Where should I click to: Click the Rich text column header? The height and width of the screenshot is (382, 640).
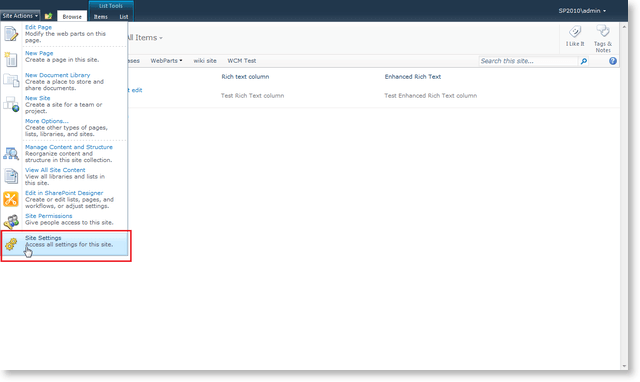245,77
